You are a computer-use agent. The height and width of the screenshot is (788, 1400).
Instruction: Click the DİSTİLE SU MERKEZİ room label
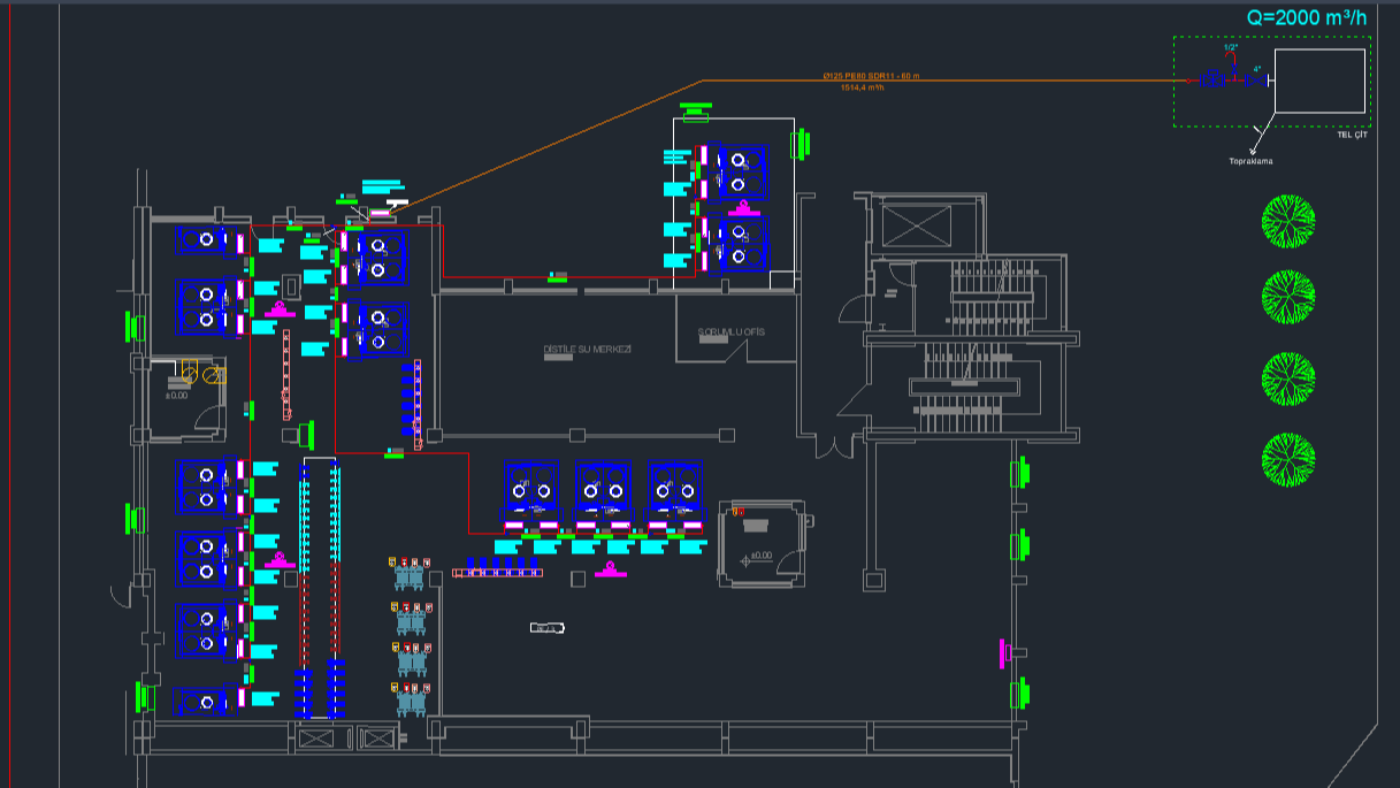pos(587,350)
